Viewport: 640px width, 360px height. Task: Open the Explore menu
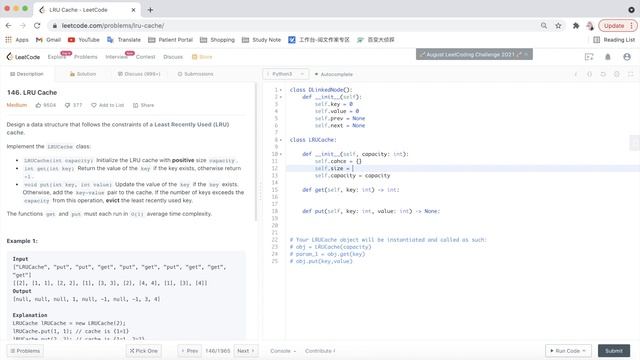(56, 57)
